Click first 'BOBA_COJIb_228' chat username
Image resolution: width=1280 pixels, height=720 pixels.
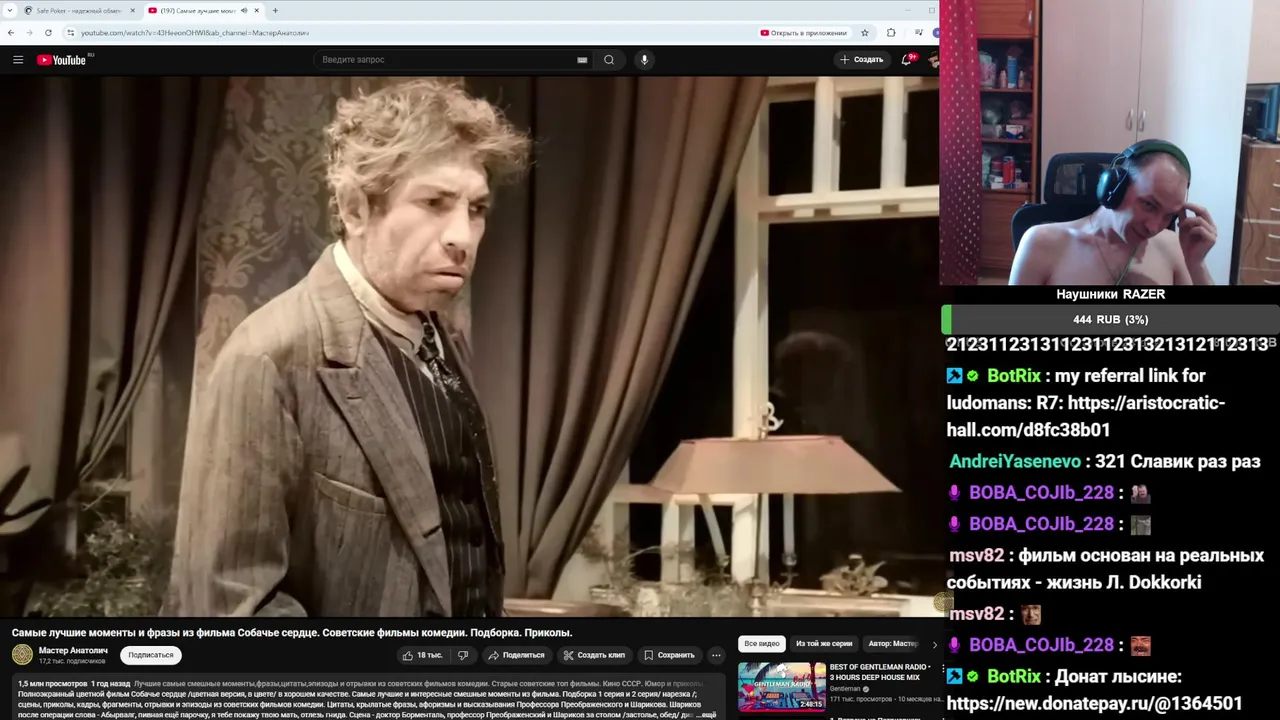pos(1041,493)
